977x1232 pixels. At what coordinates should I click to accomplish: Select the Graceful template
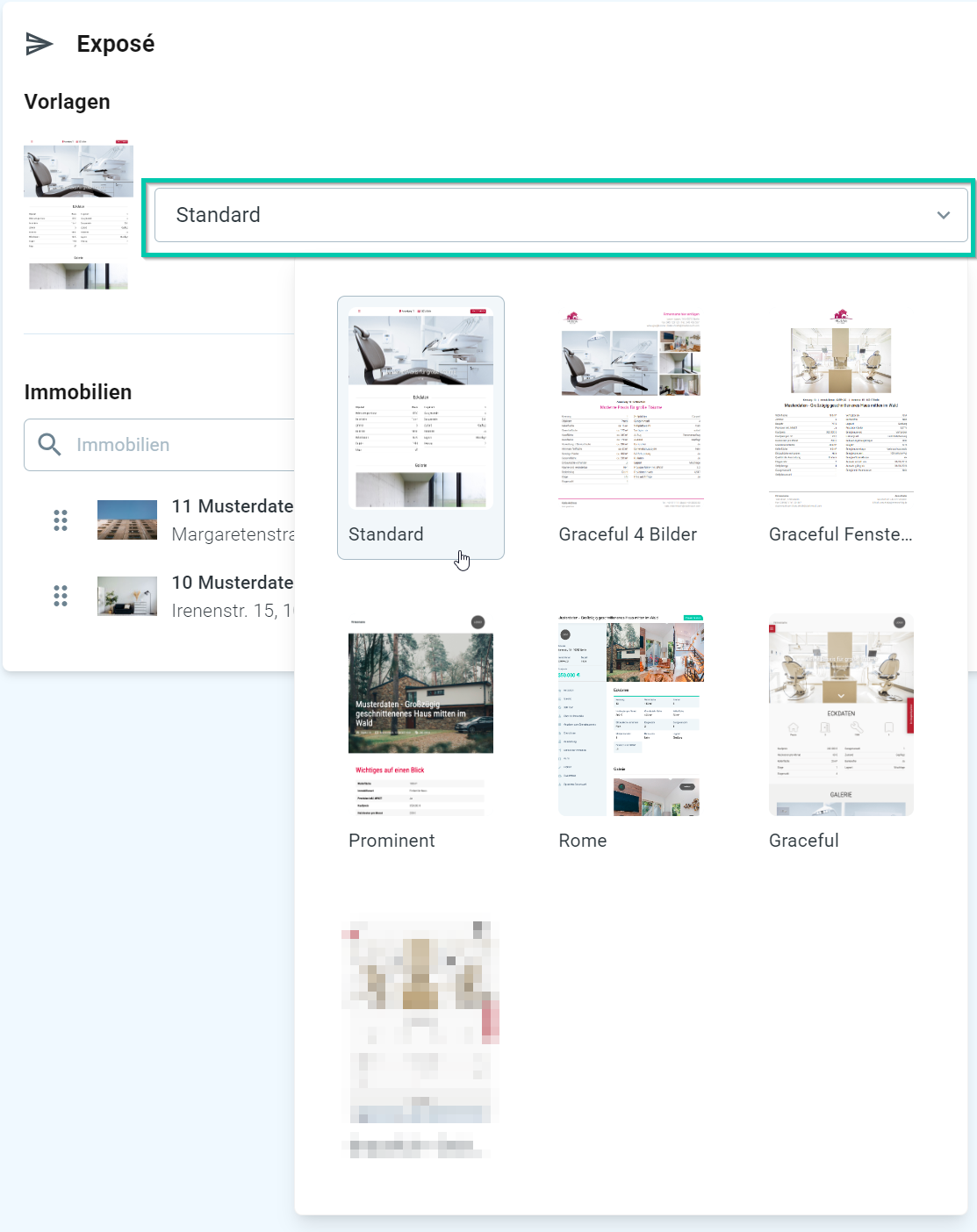(841, 734)
